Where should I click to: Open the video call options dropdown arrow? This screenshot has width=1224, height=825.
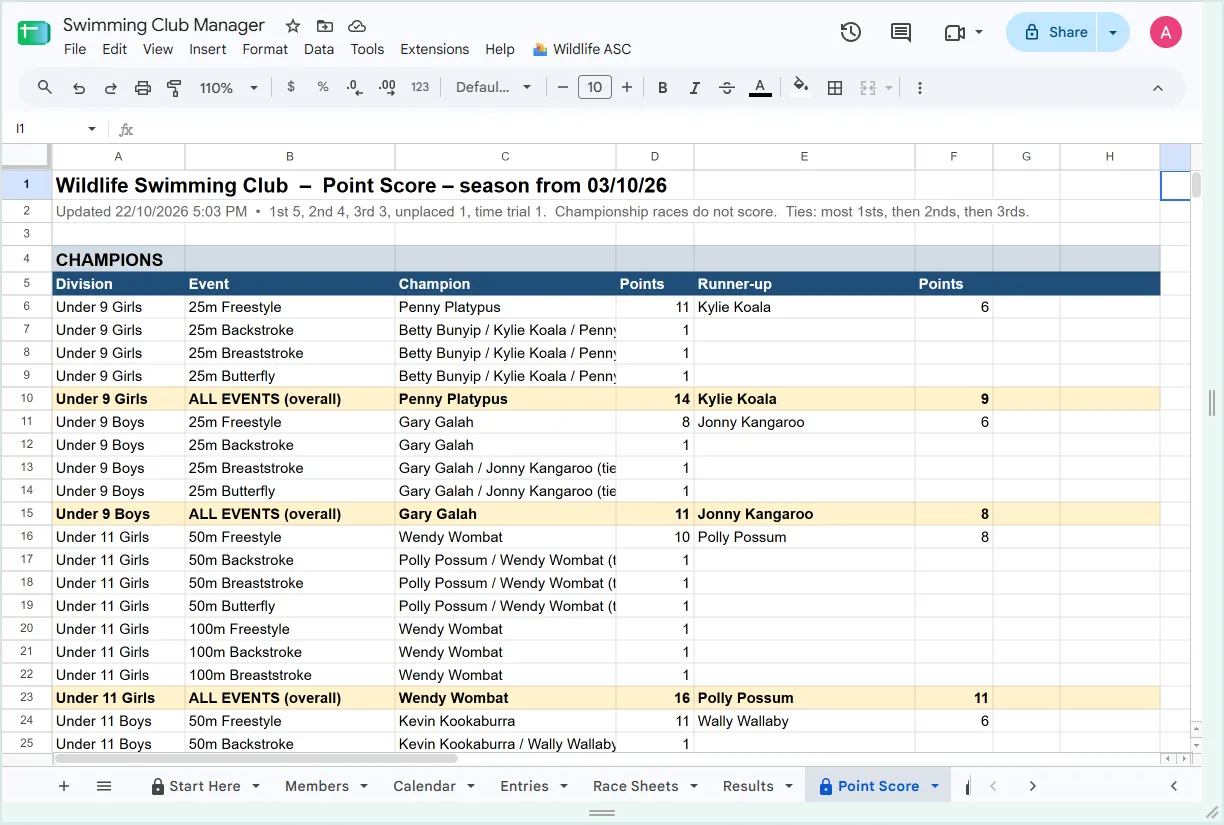979,32
